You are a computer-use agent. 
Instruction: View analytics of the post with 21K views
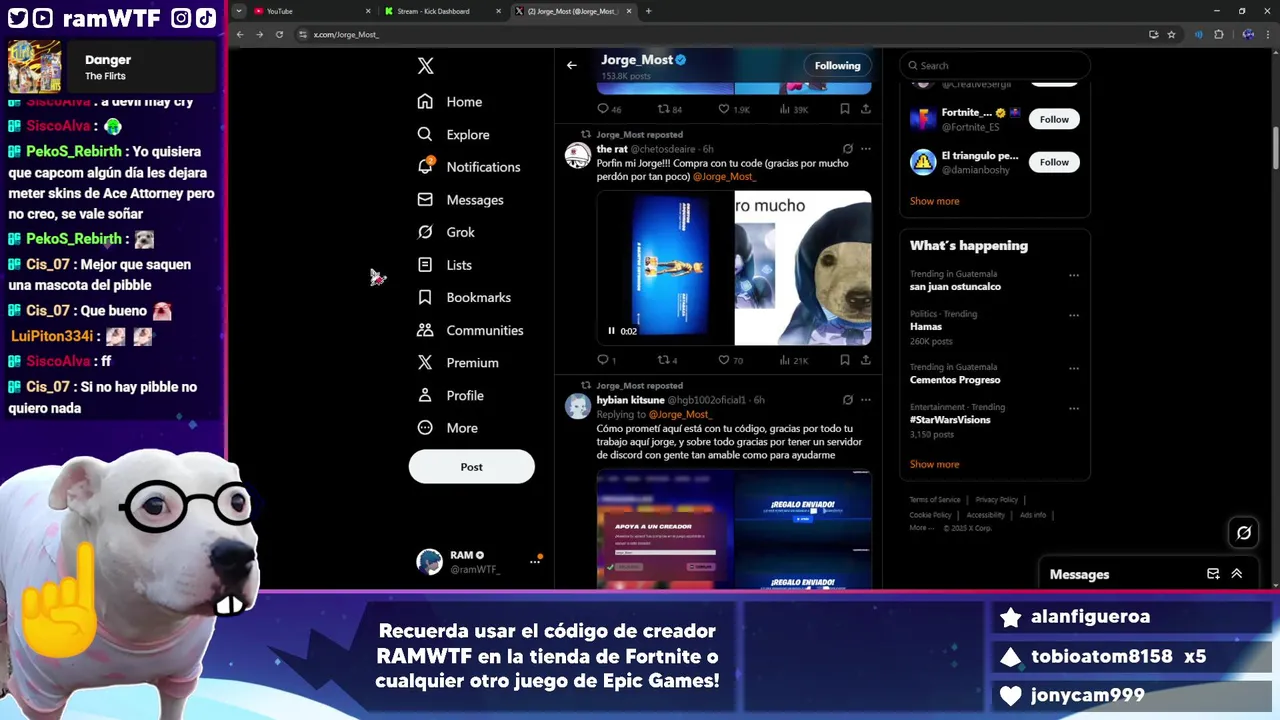pos(793,360)
